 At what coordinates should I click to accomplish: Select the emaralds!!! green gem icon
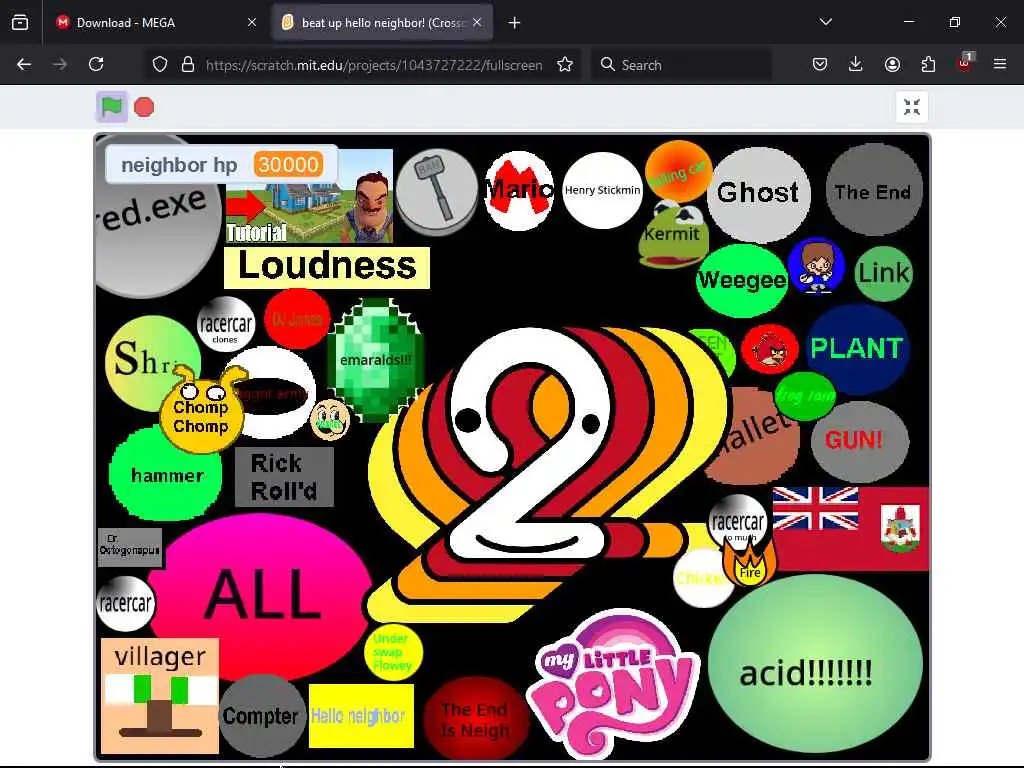coord(375,359)
